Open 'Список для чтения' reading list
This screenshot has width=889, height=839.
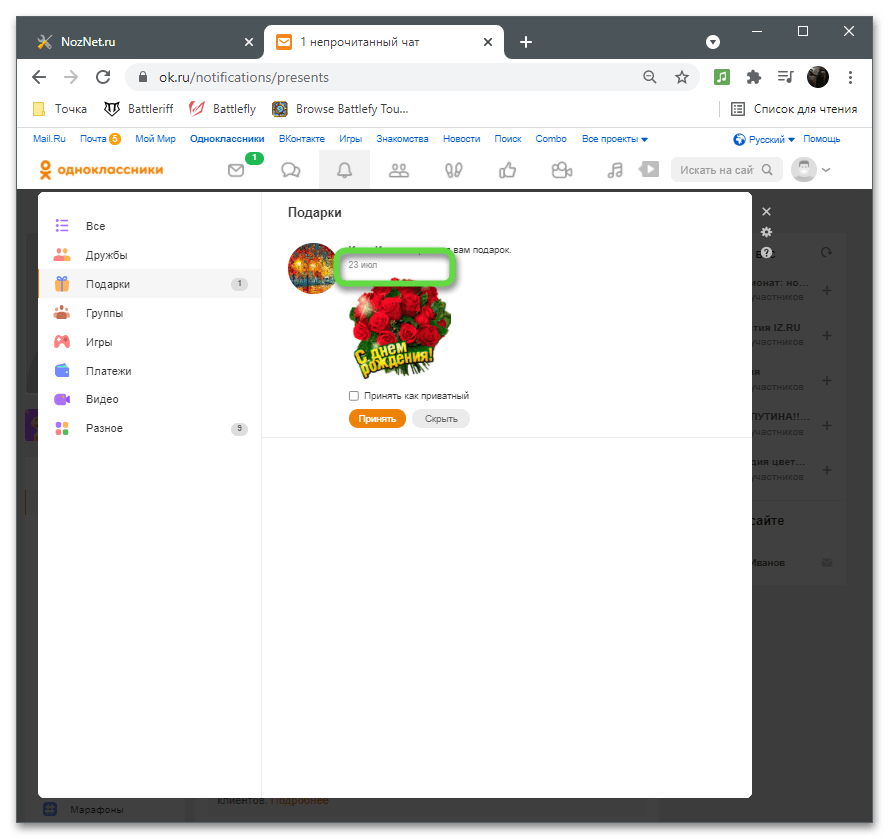click(794, 109)
